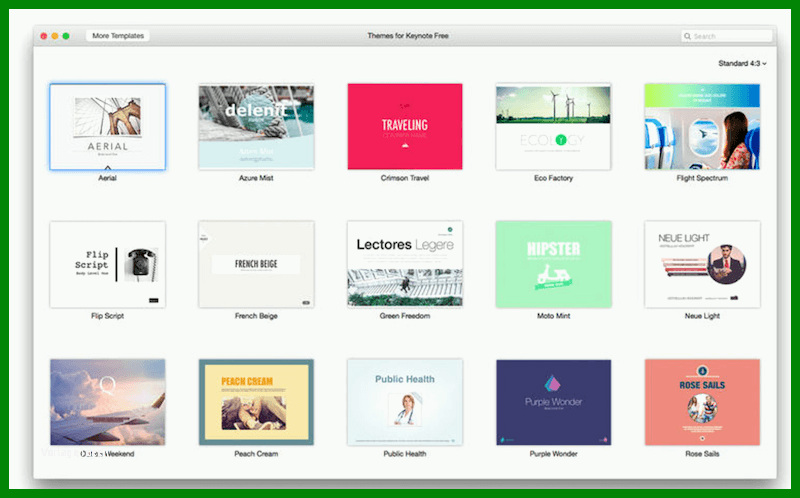Click the Flight Spectrum label text
Image resolution: width=800 pixels, height=498 pixels.
point(702,178)
